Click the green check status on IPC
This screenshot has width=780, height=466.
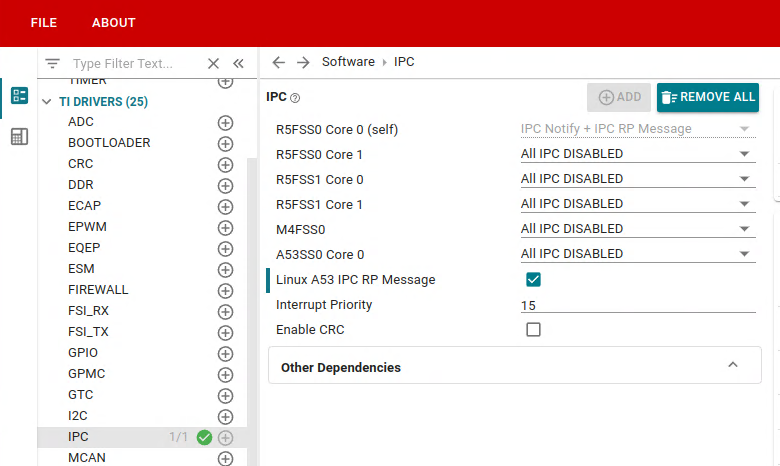click(204, 438)
